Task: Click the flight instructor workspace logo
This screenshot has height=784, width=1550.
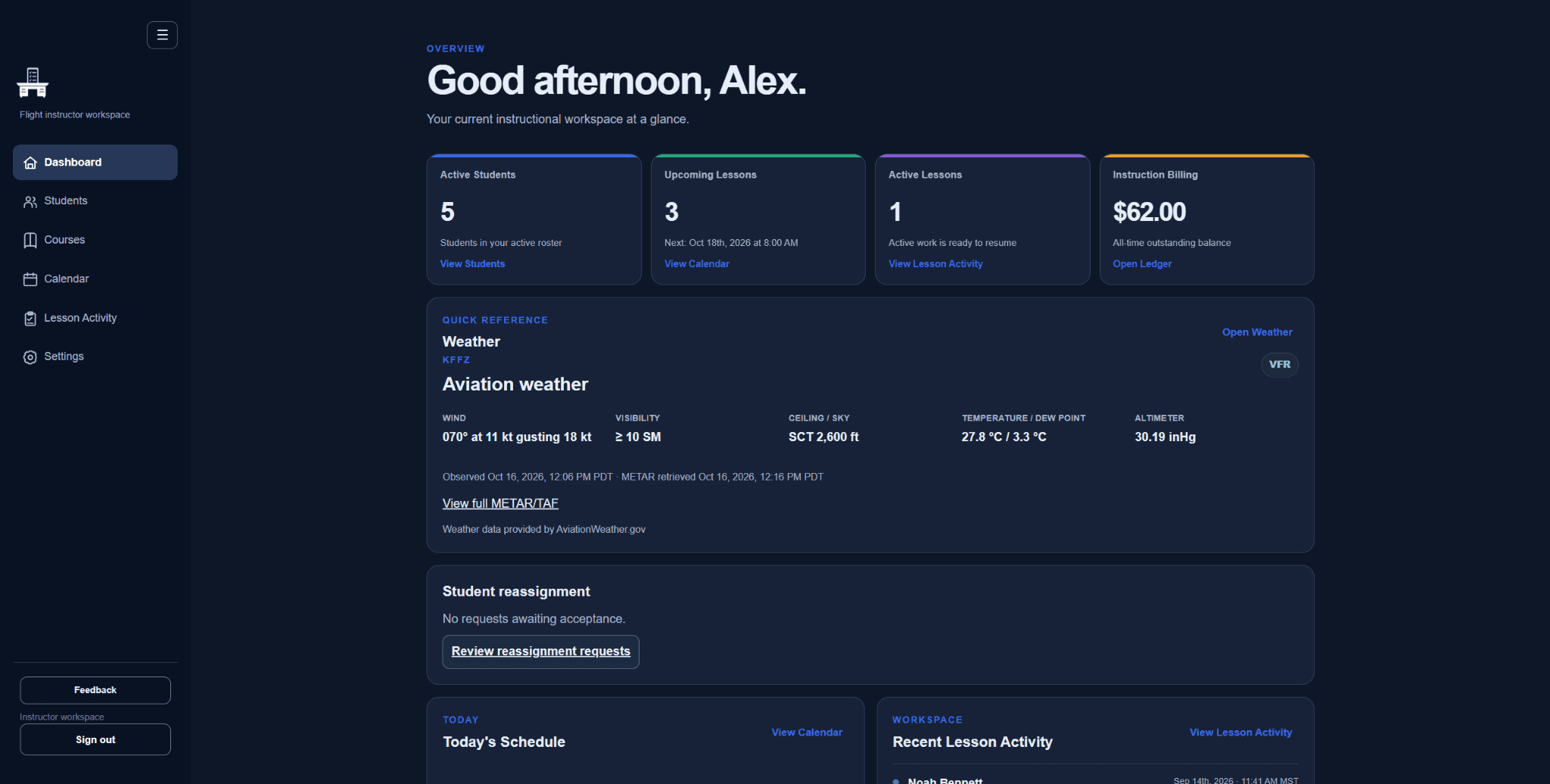Action: pos(33,82)
